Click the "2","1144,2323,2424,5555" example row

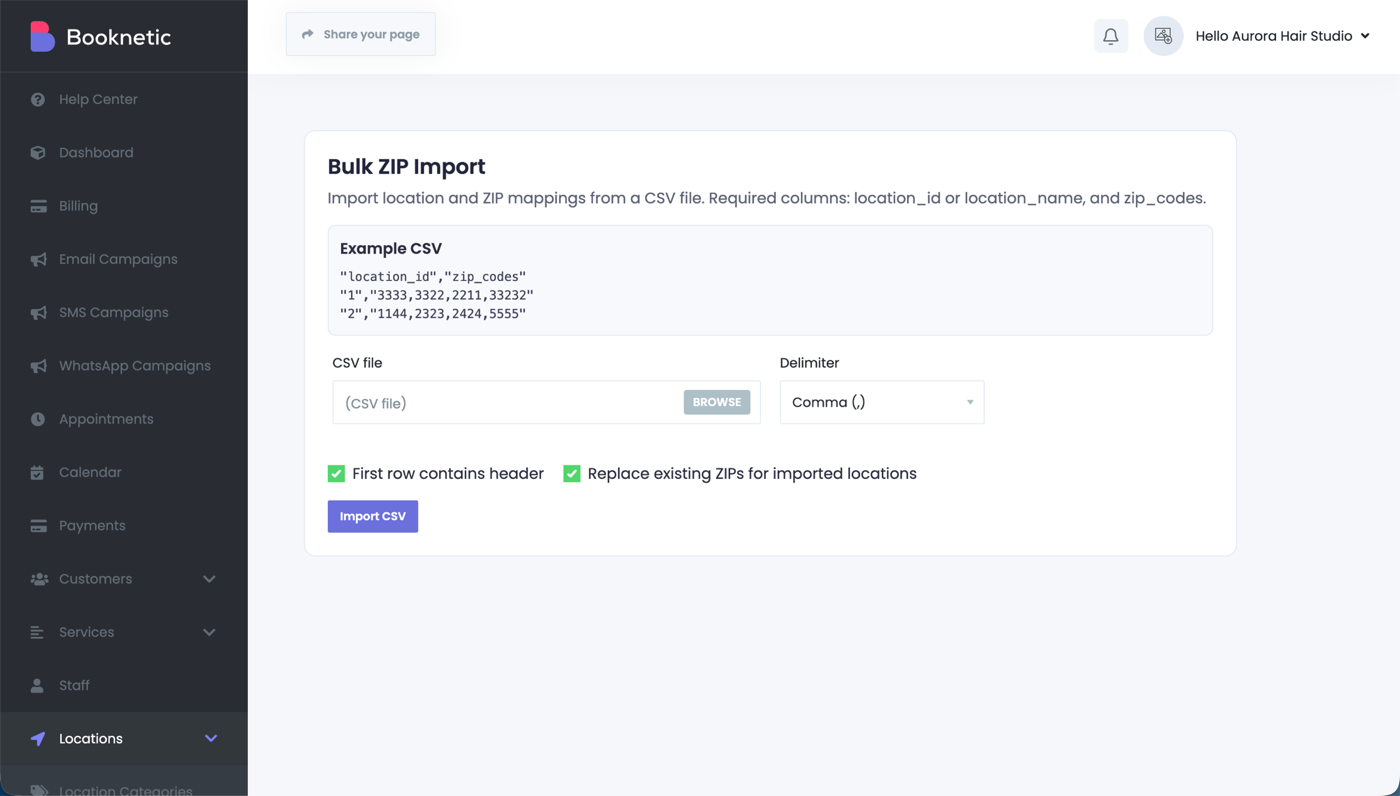click(433, 314)
